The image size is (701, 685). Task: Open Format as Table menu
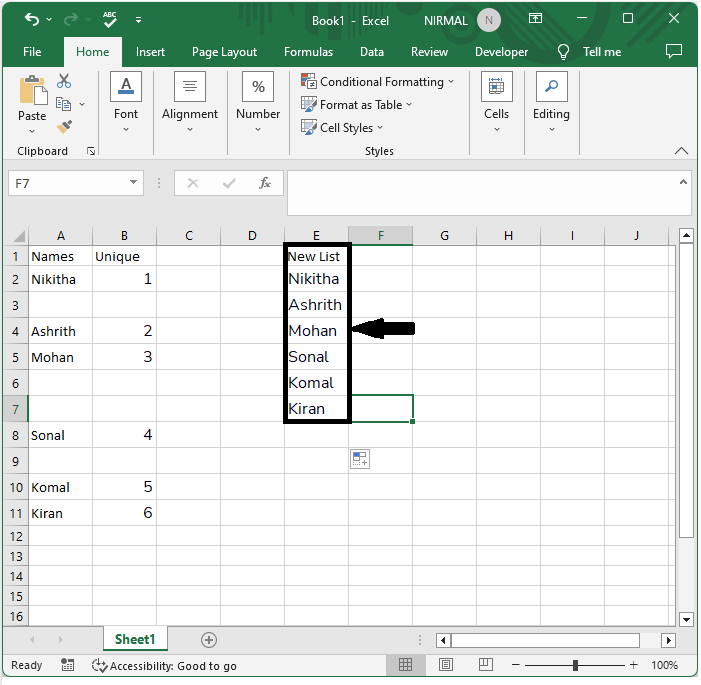point(356,105)
